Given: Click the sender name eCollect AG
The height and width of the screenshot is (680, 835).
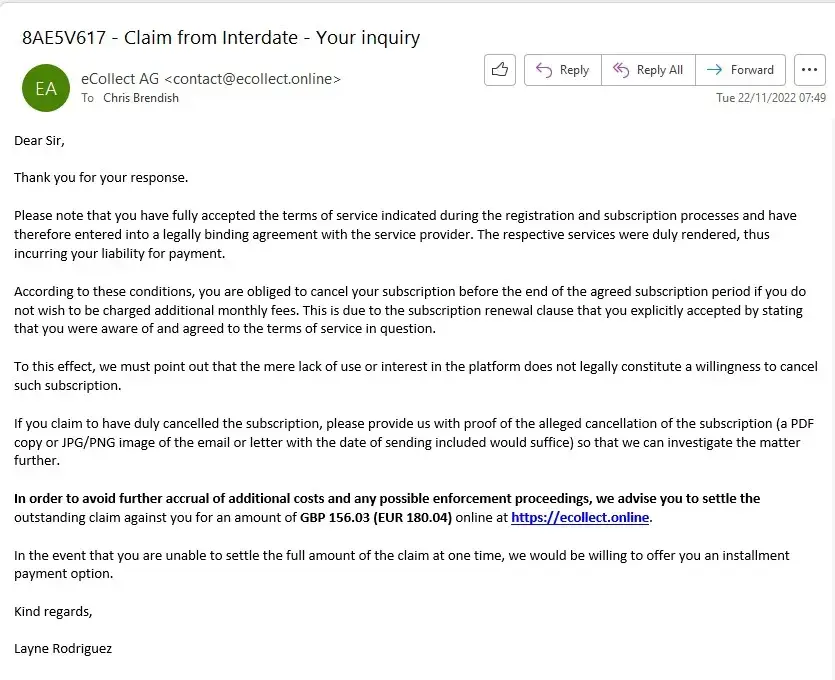Looking at the screenshot, I should coord(120,78).
